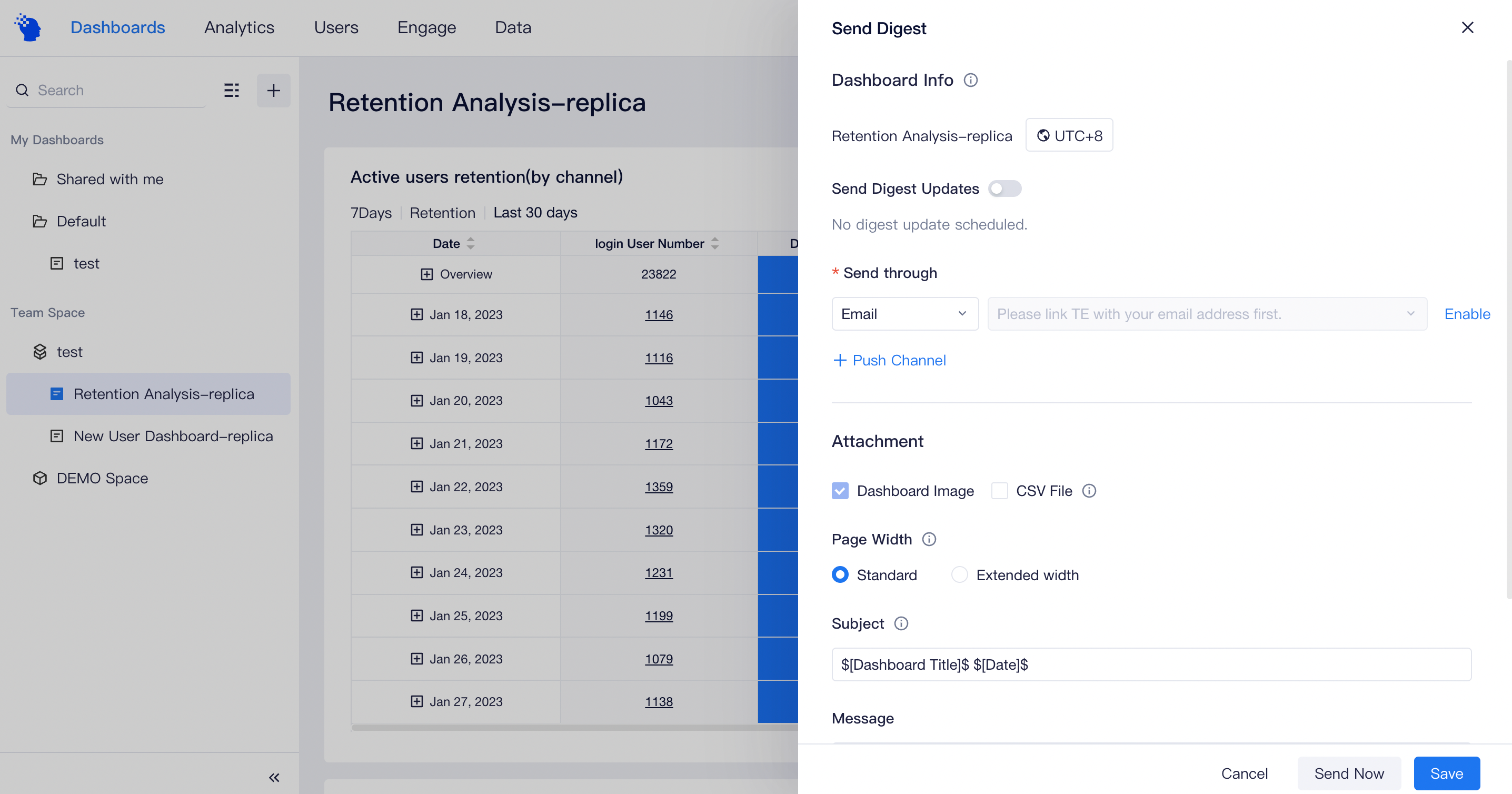
Task: Click the table's horizontal scrollbar
Action: [574, 728]
